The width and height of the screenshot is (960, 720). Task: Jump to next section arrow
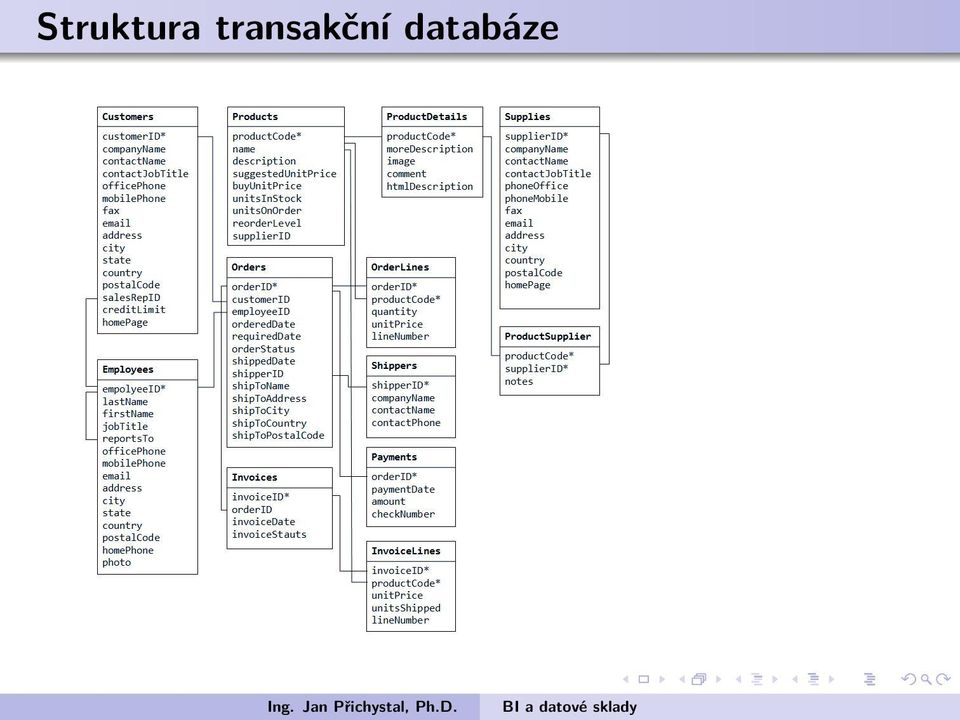[x=831, y=679]
